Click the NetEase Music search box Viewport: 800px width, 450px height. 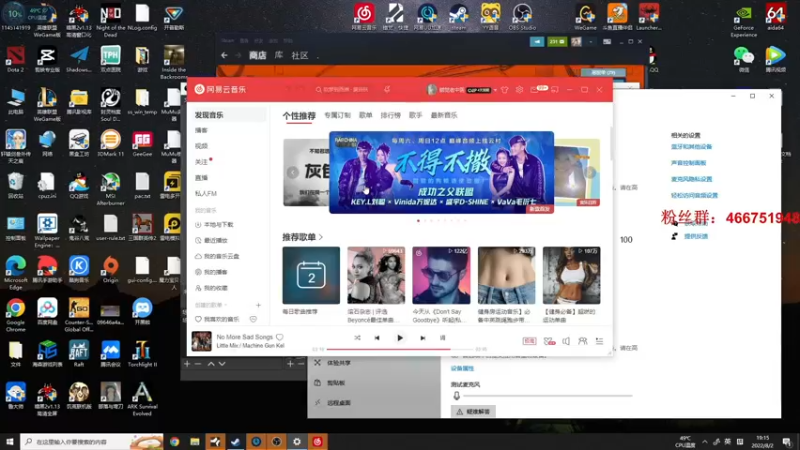[345, 89]
